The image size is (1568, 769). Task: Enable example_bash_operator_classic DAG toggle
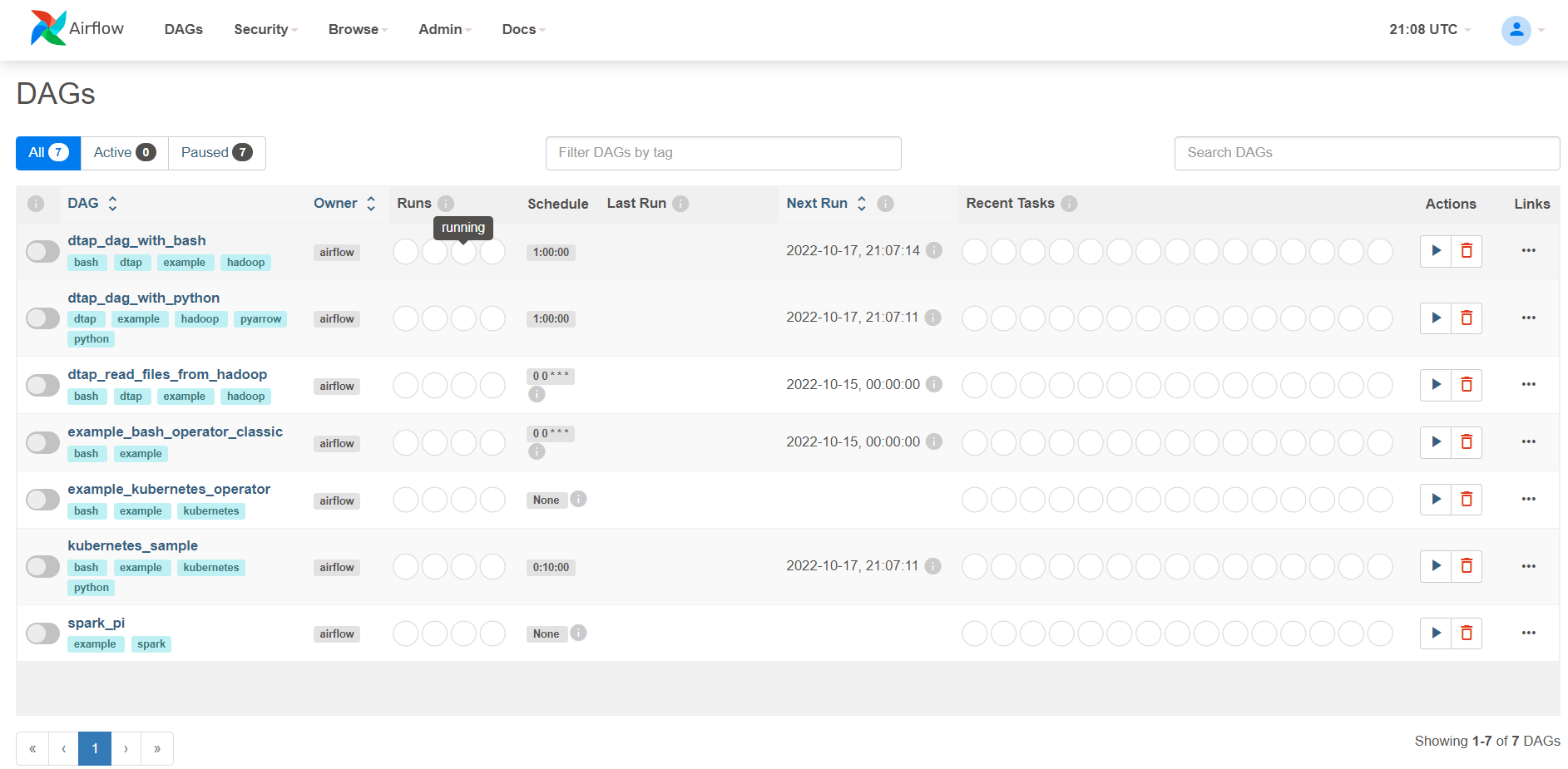coord(42,442)
